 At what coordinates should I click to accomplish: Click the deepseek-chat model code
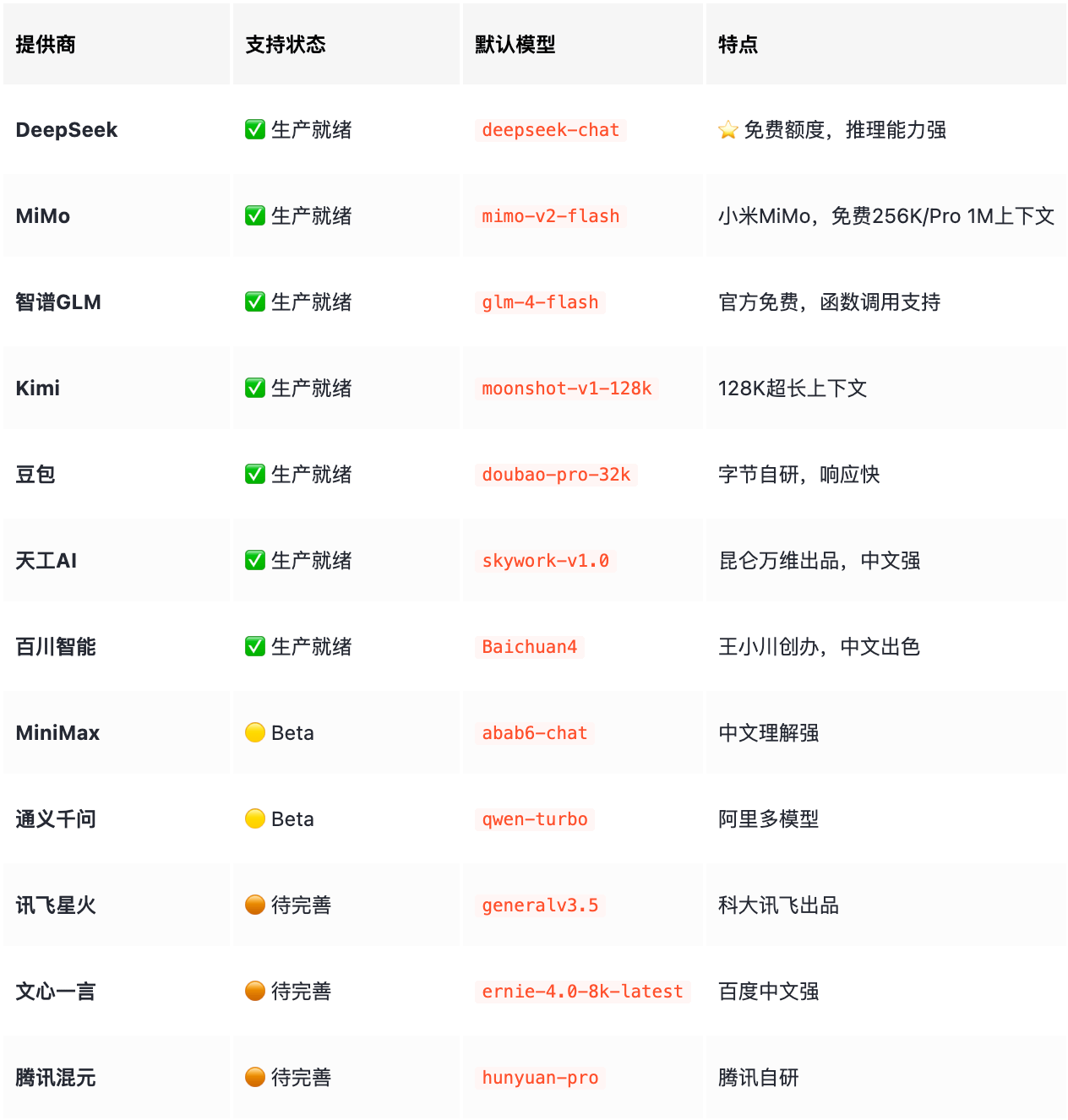point(551,130)
